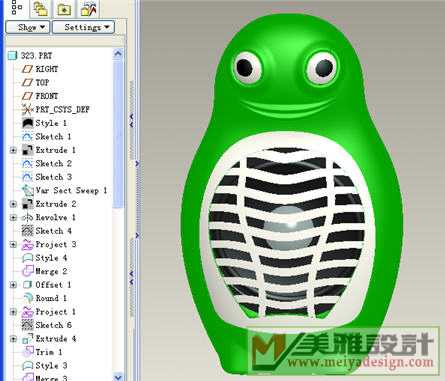Click the model tree scroll-up arrow
Image resolution: width=445 pixels, height=381 pixels.
coord(118,53)
